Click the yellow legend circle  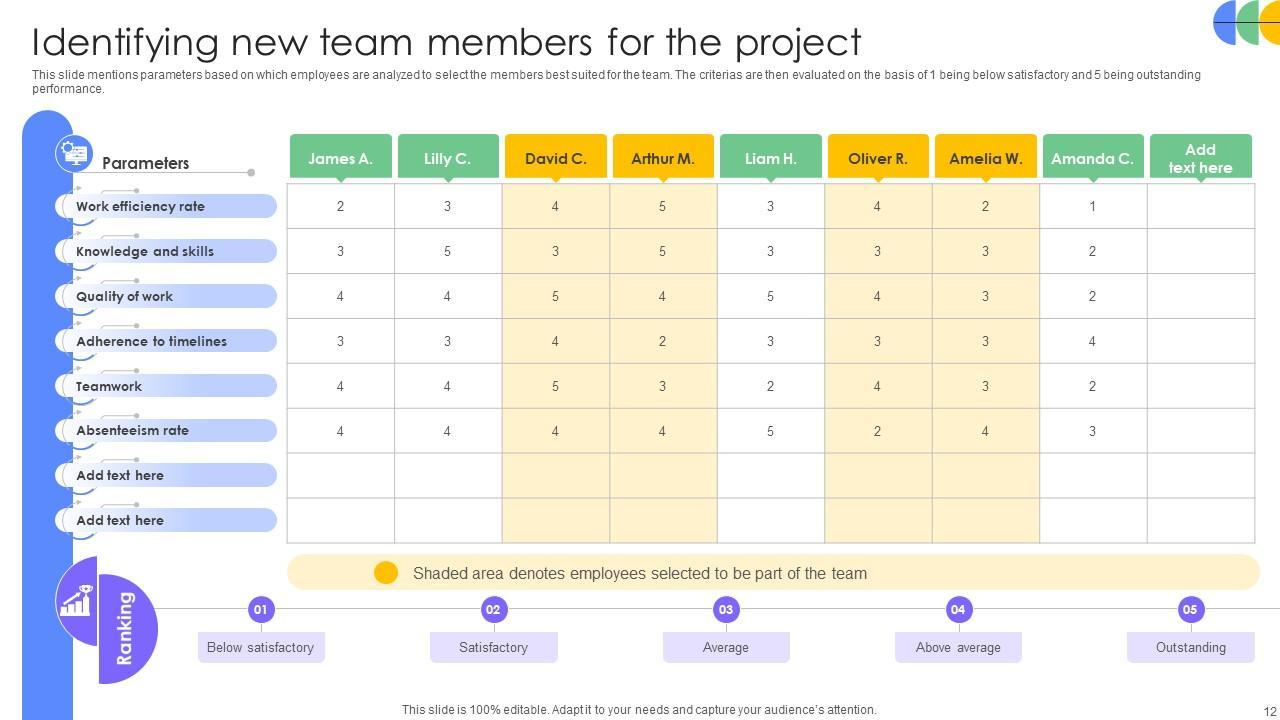386,573
